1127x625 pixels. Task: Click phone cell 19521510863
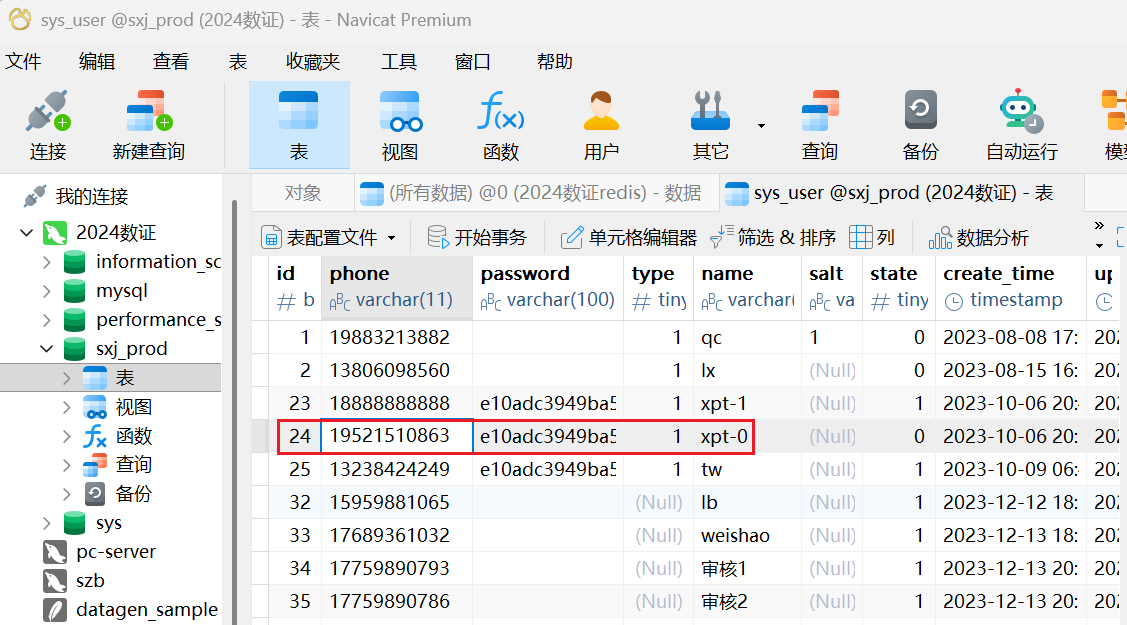396,436
